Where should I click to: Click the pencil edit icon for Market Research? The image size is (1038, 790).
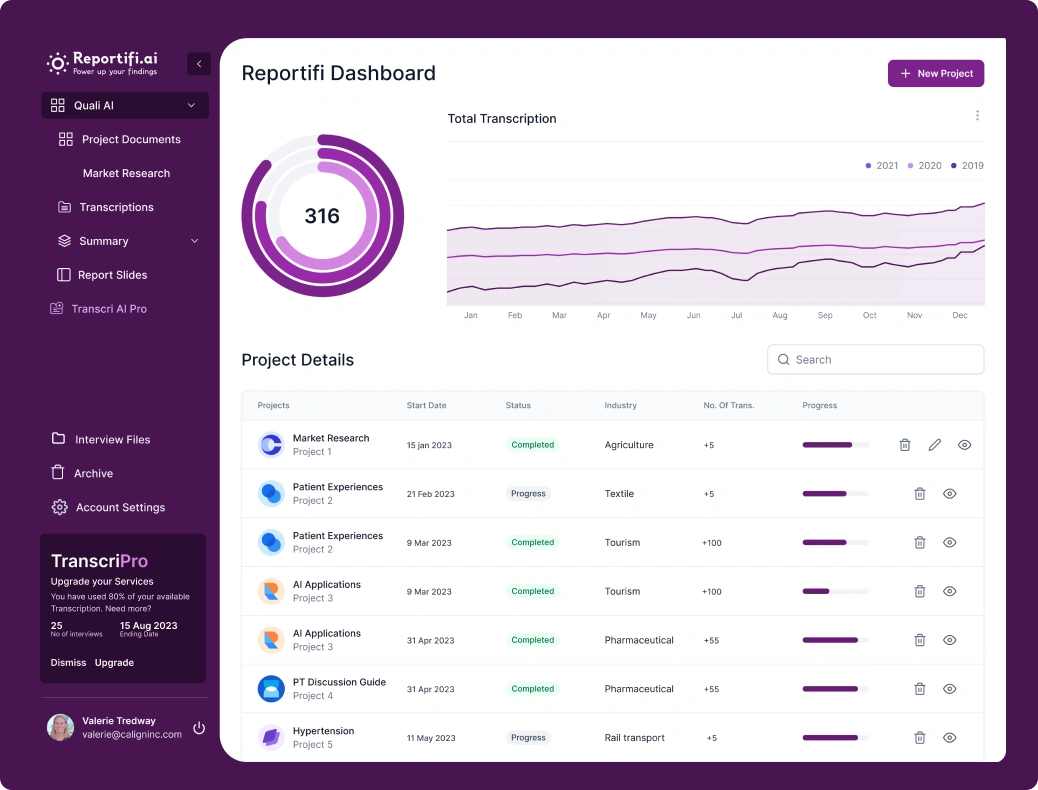pyautogui.click(x=935, y=445)
